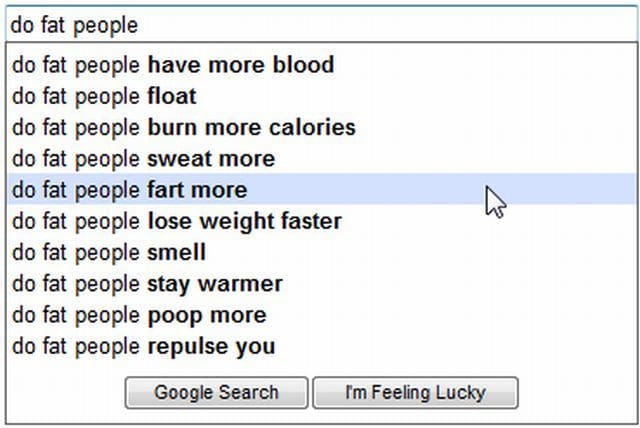Viewport: 640px width, 428px height.
Task: Place cursor after "do fat people" query text
Action: pyautogui.click(x=139, y=25)
